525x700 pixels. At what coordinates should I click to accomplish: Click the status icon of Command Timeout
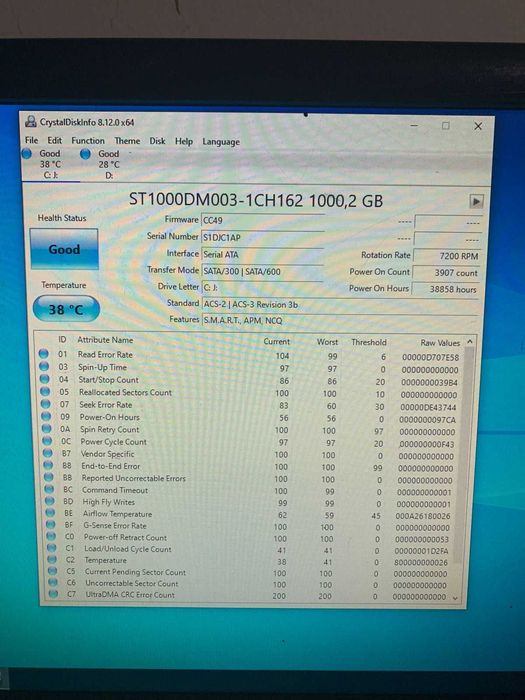50,489
